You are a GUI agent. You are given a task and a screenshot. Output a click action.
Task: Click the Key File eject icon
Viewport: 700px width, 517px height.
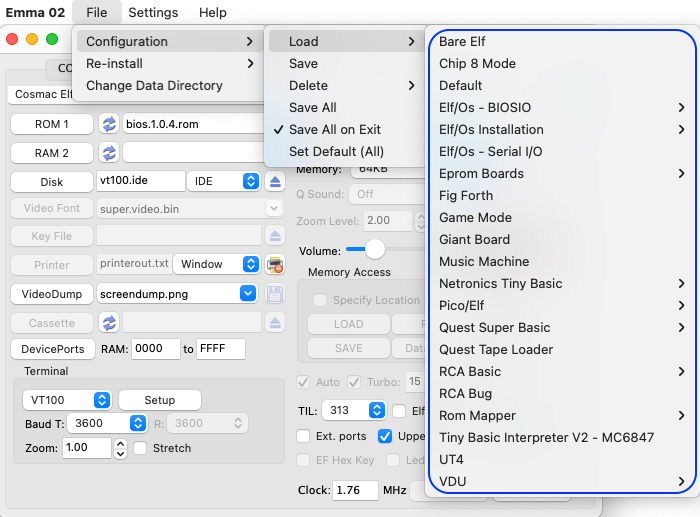coord(275,236)
